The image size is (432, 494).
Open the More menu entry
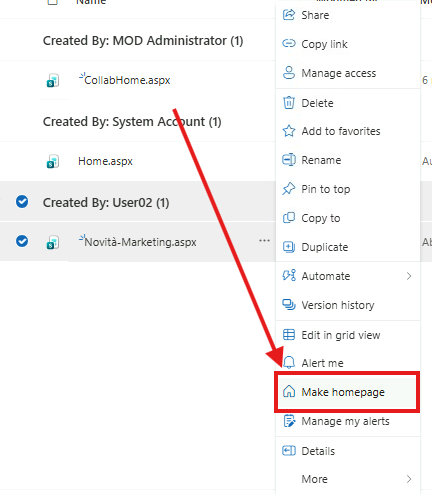click(x=348, y=479)
